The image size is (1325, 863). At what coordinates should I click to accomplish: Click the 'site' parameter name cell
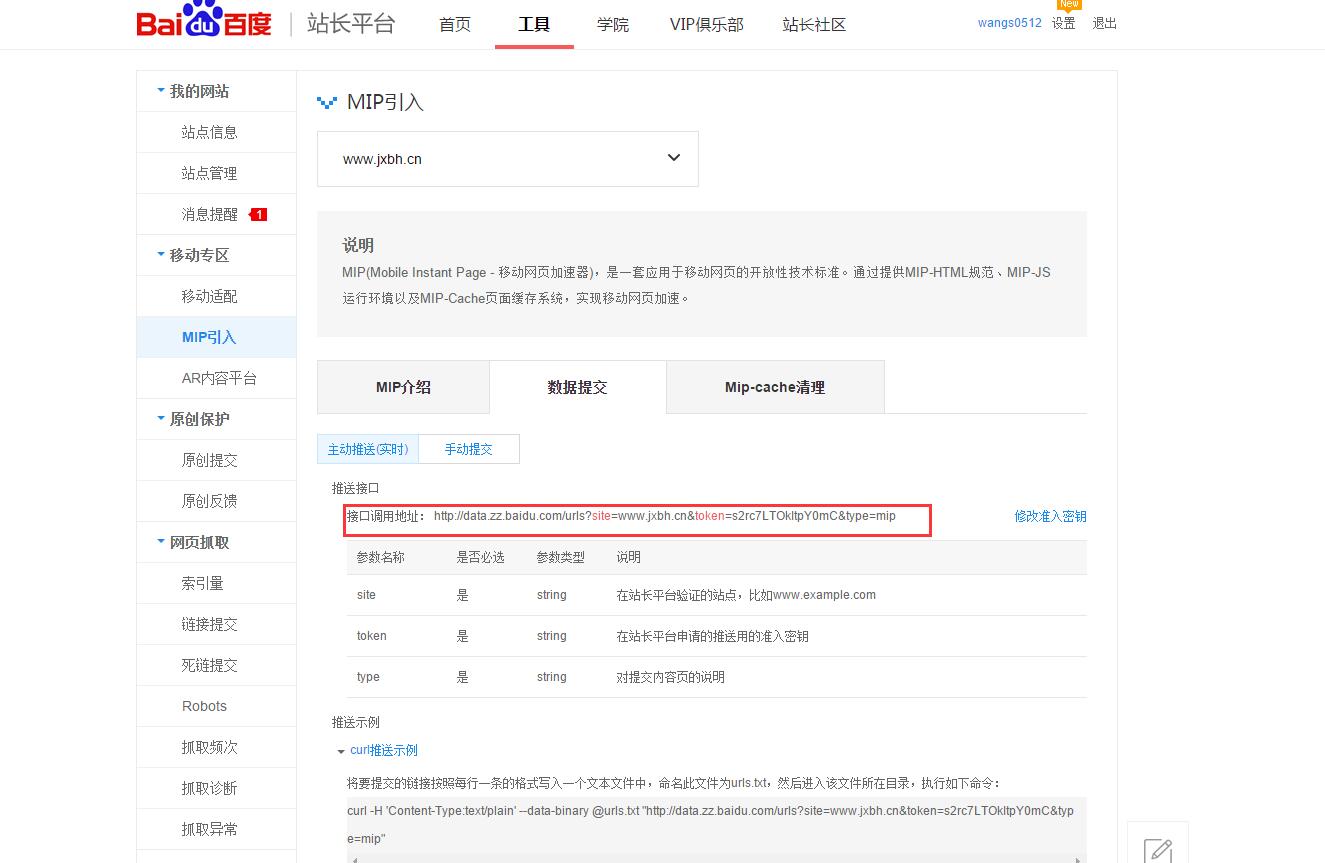[366, 595]
